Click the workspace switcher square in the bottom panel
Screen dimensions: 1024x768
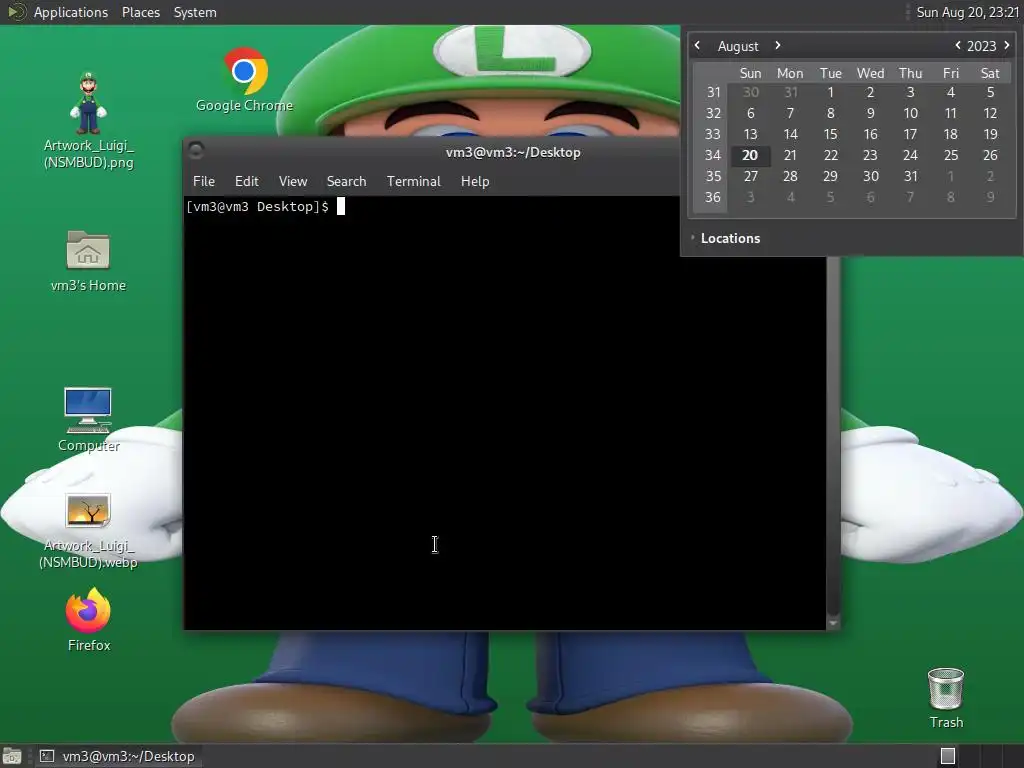[948, 756]
